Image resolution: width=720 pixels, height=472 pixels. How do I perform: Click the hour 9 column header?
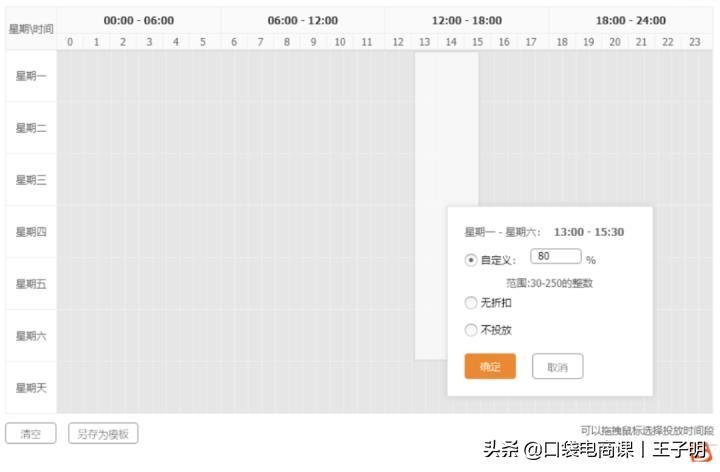313,42
